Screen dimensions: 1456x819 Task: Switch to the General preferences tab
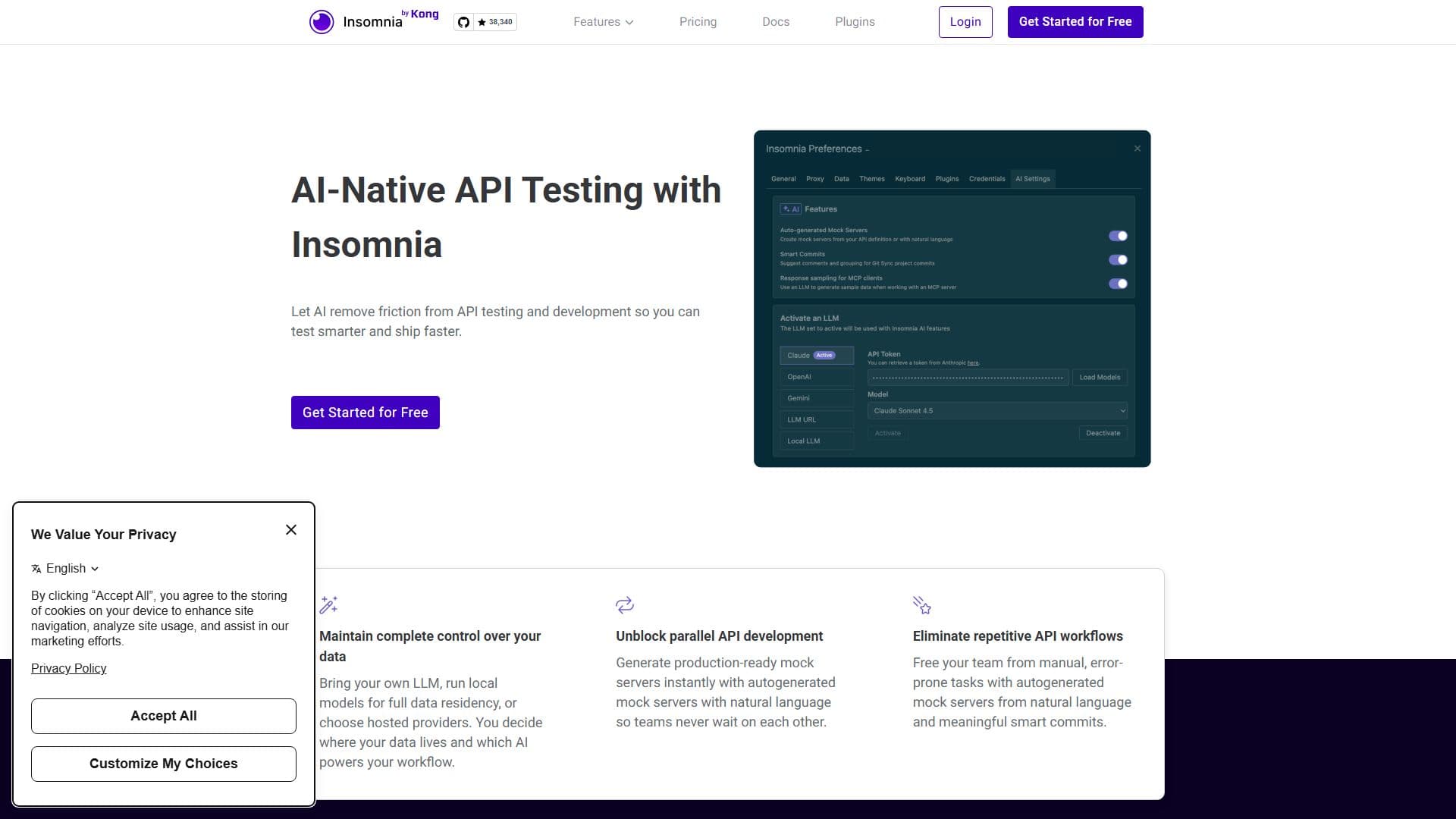[783, 179]
